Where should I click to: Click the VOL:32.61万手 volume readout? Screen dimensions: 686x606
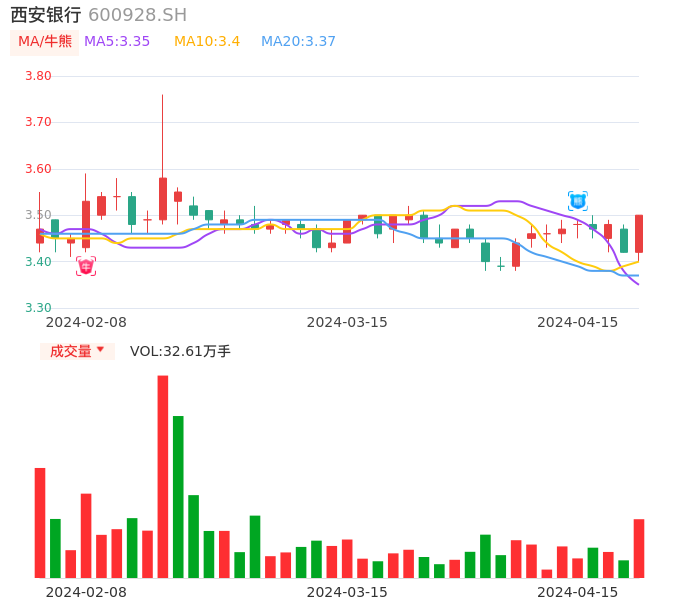tap(180, 351)
